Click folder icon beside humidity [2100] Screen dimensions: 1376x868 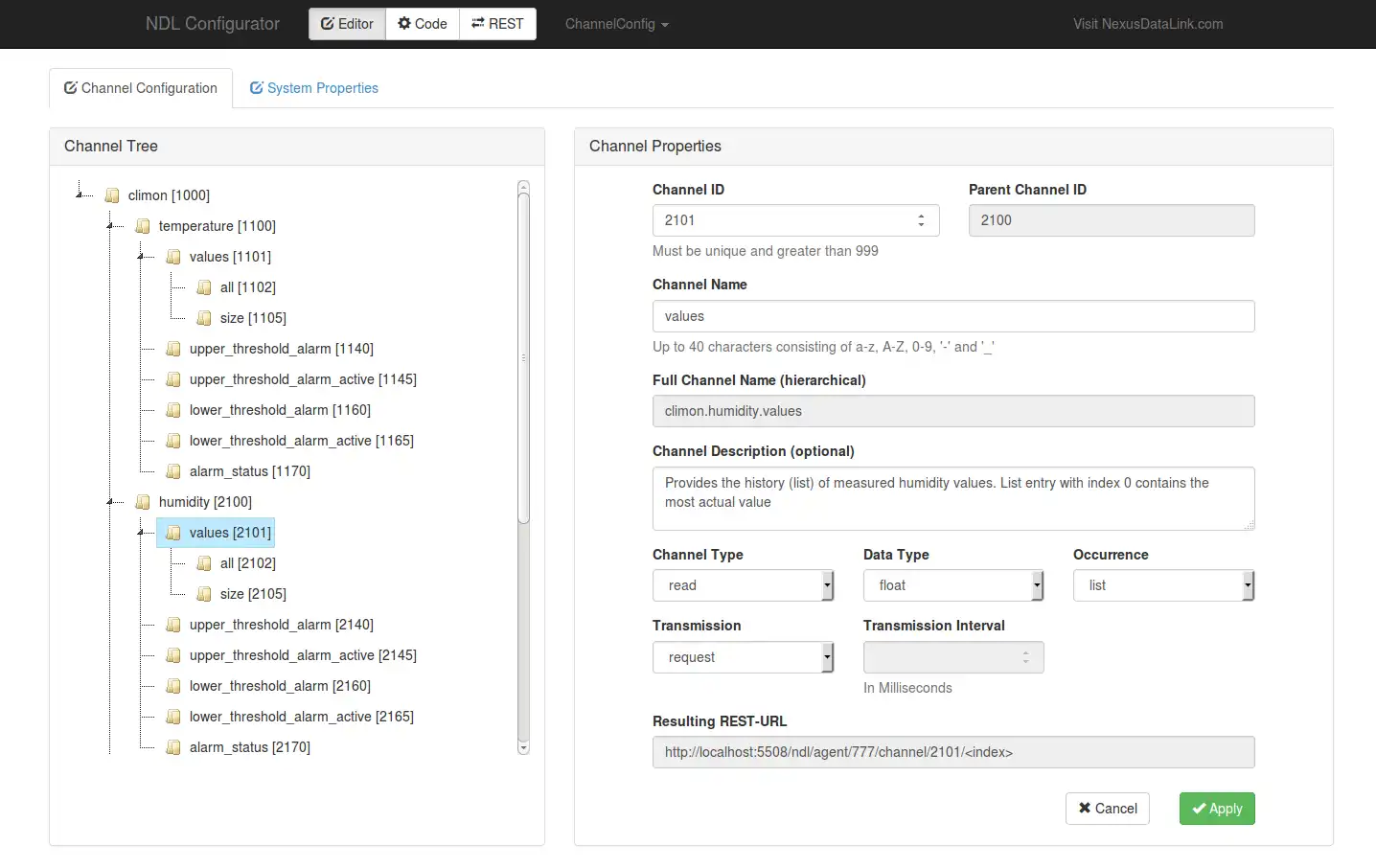(x=143, y=502)
